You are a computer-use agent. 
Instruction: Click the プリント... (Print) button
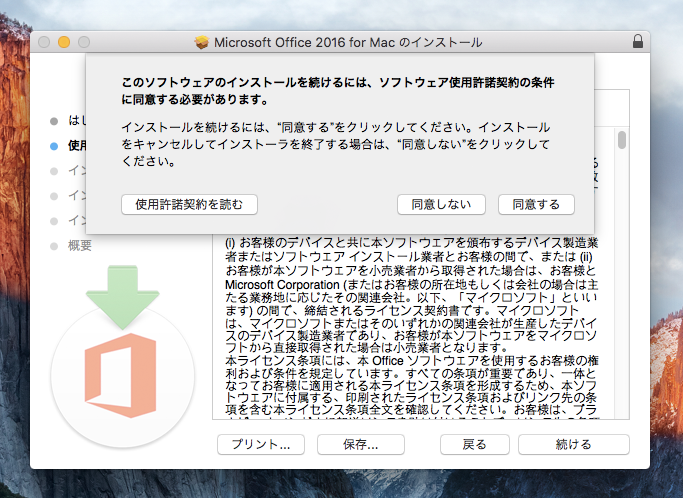(261, 444)
